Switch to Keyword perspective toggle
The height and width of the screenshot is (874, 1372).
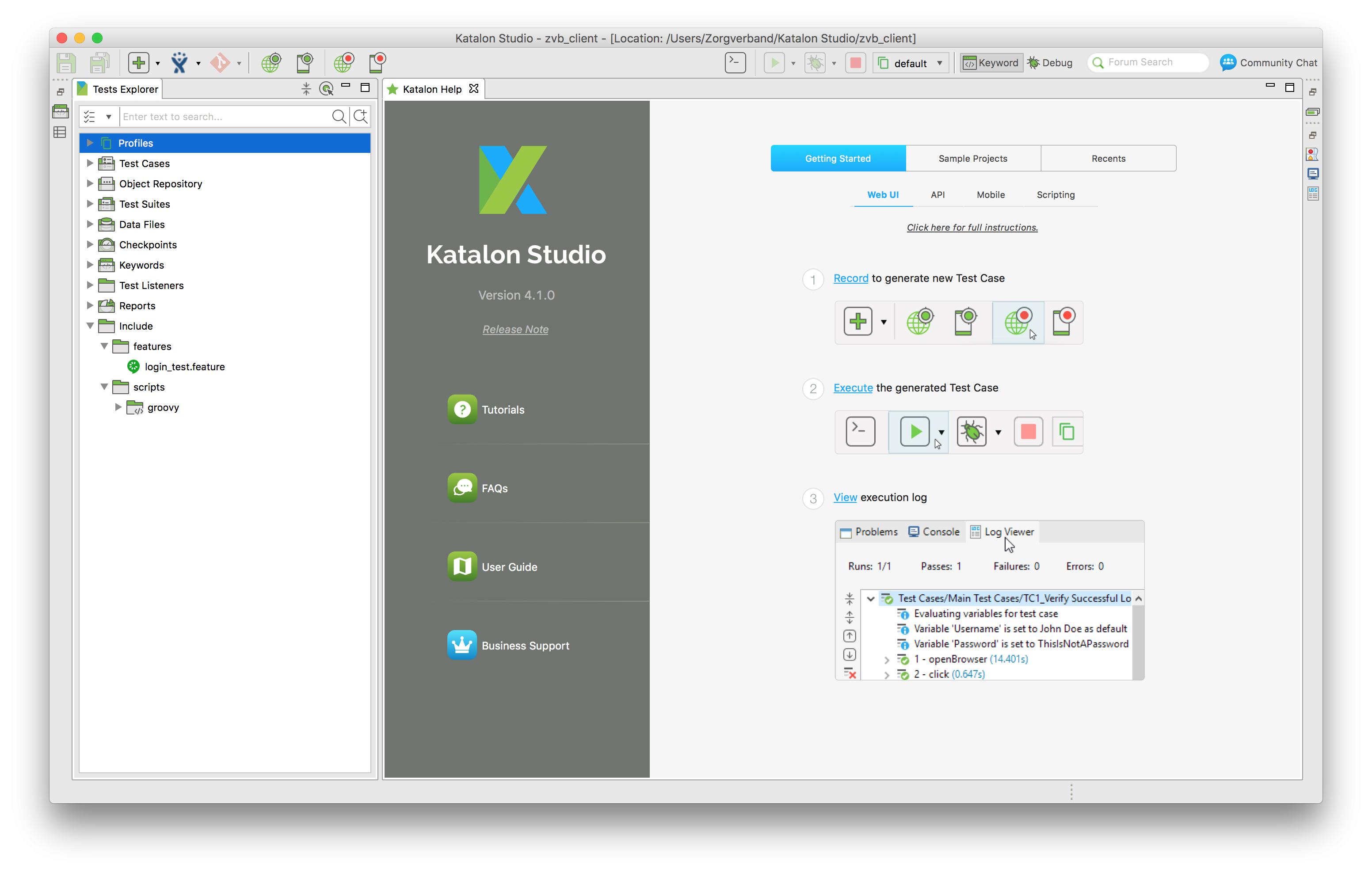tap(991, 63)
